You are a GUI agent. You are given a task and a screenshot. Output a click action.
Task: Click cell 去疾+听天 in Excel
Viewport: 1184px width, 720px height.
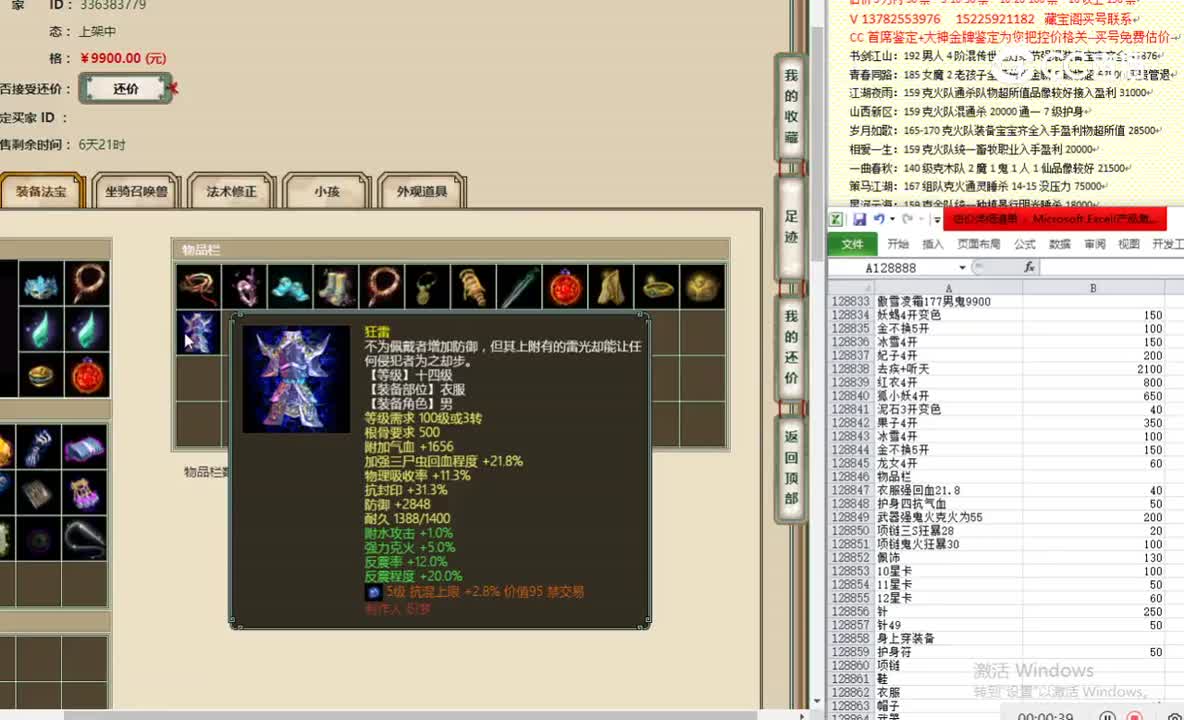pyautogui.click(x=948, y=369)
